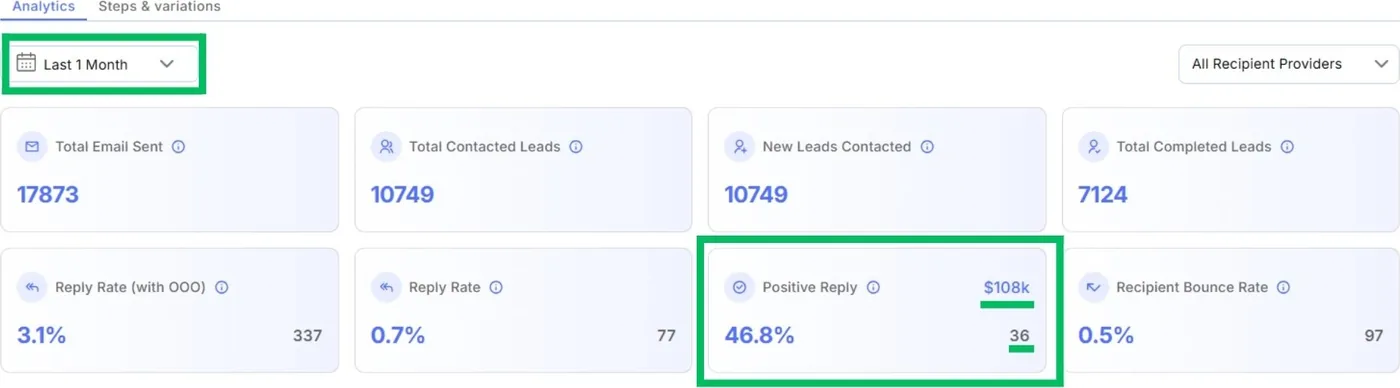Click the Total Email Sent envelope icon
This screenshot has height=388, width=1400.
click(32, 147)
